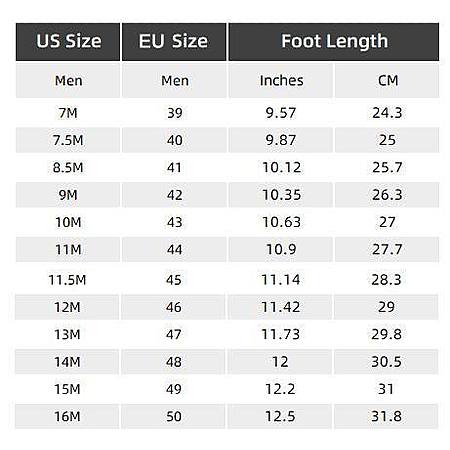Select the CM subheader cell
Screen dimensions: 450x450
[387, 80]
